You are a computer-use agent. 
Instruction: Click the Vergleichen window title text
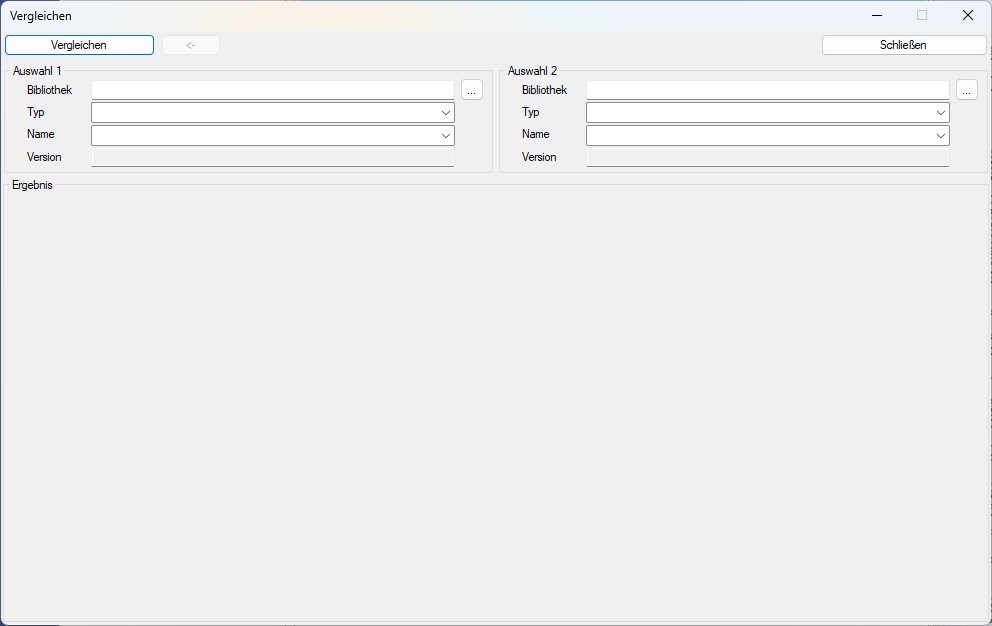tap(41, 16)
